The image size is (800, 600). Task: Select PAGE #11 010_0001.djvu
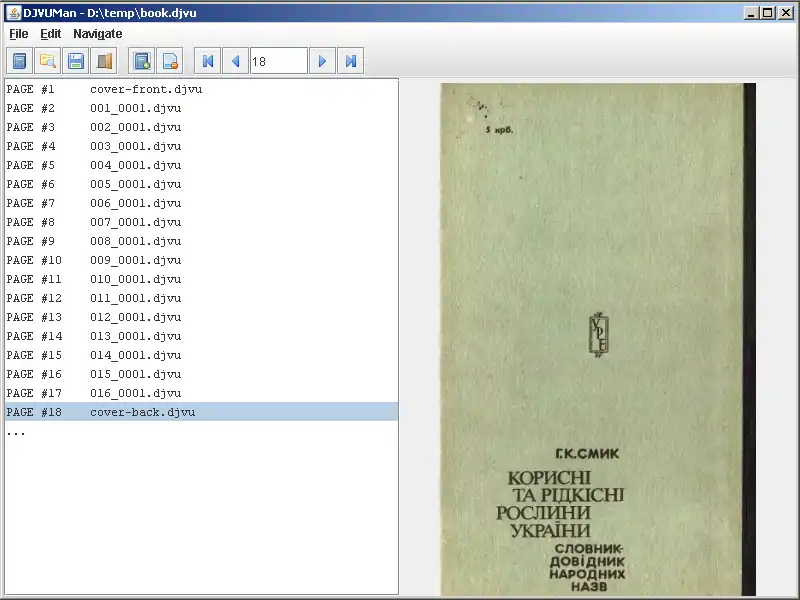coord(202,279)
